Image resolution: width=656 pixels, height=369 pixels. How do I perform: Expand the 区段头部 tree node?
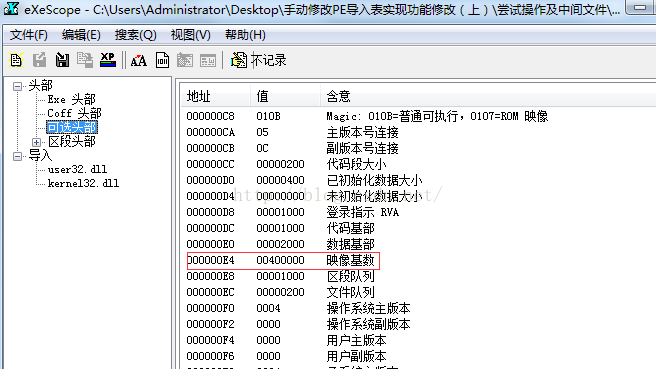coord(37,142)
